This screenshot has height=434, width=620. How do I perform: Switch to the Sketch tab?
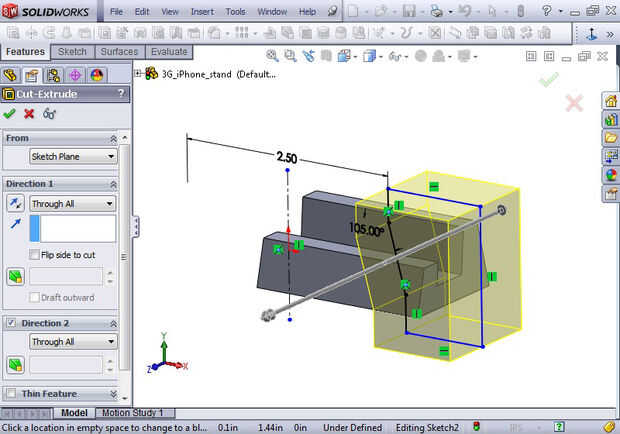point(72,52)
